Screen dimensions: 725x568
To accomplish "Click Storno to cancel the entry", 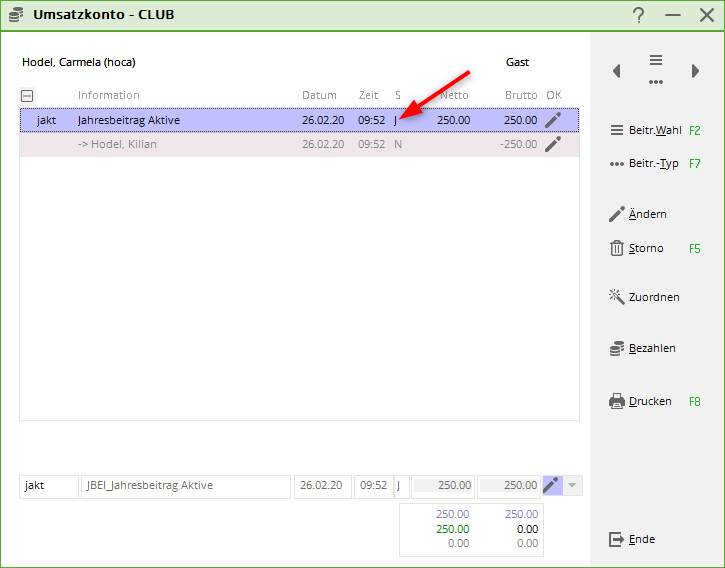I will (645, 248).
